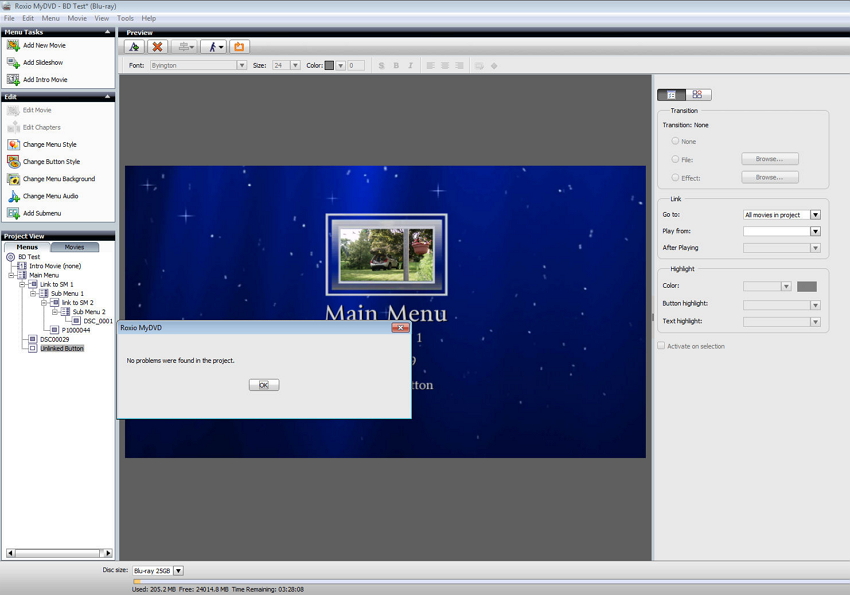Click the Add Slideshow icon
Screen dimensions: 850x595
(x=13, y=63)
